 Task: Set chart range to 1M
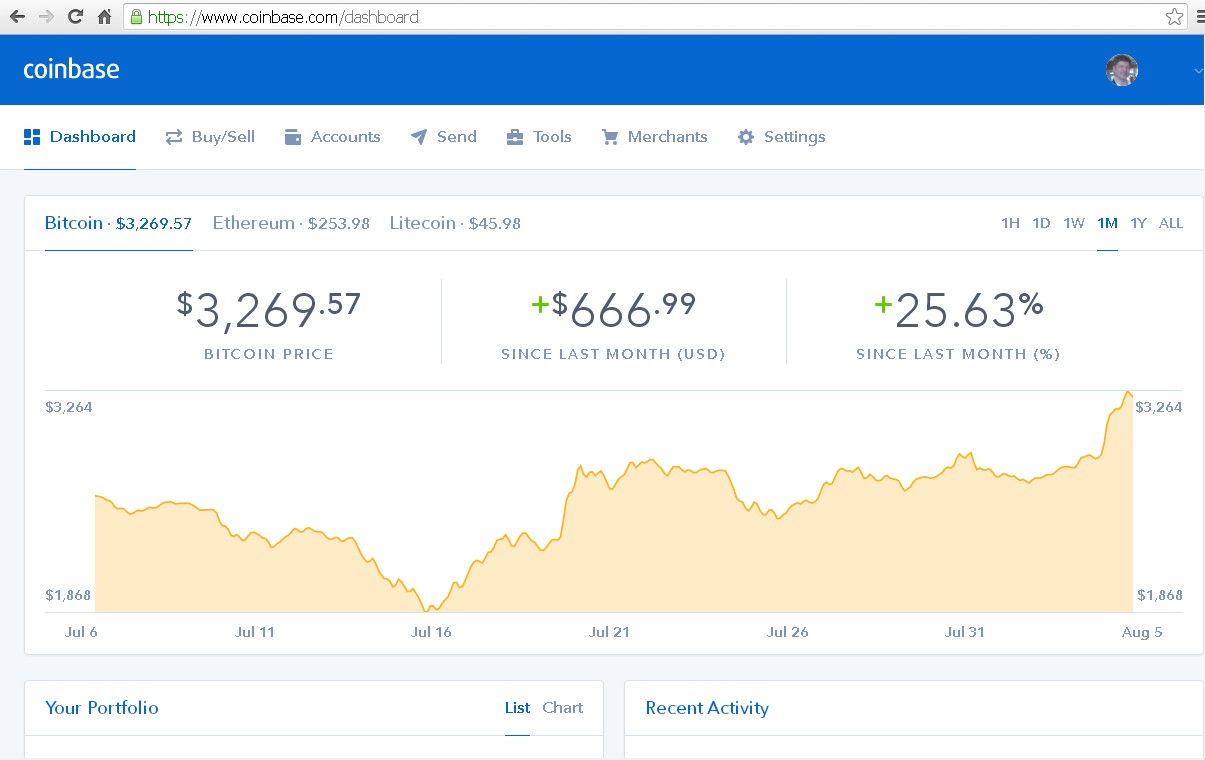tap(1107, 223)
